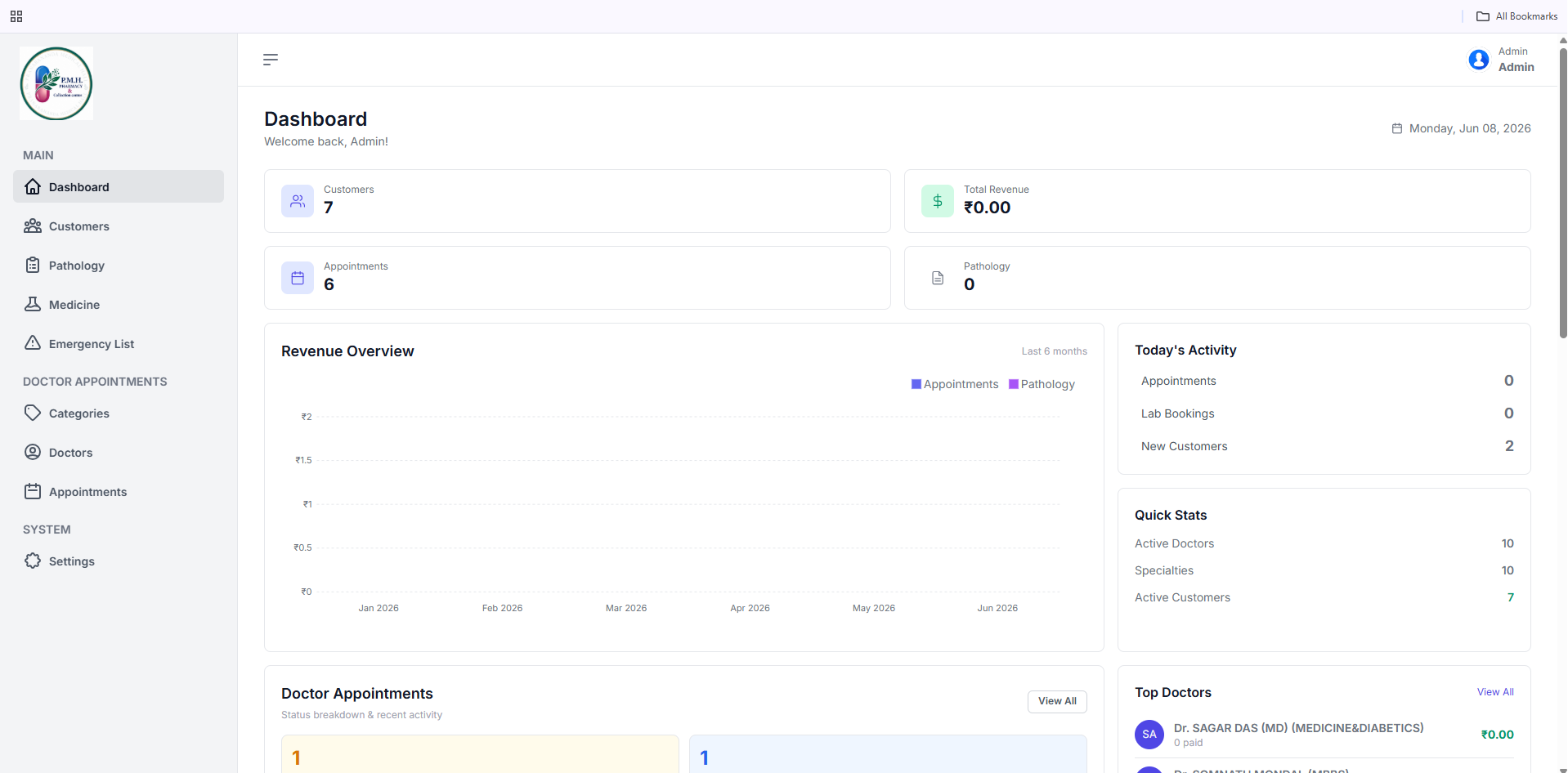Open the Admin user menu

[x=1502, y=60]
